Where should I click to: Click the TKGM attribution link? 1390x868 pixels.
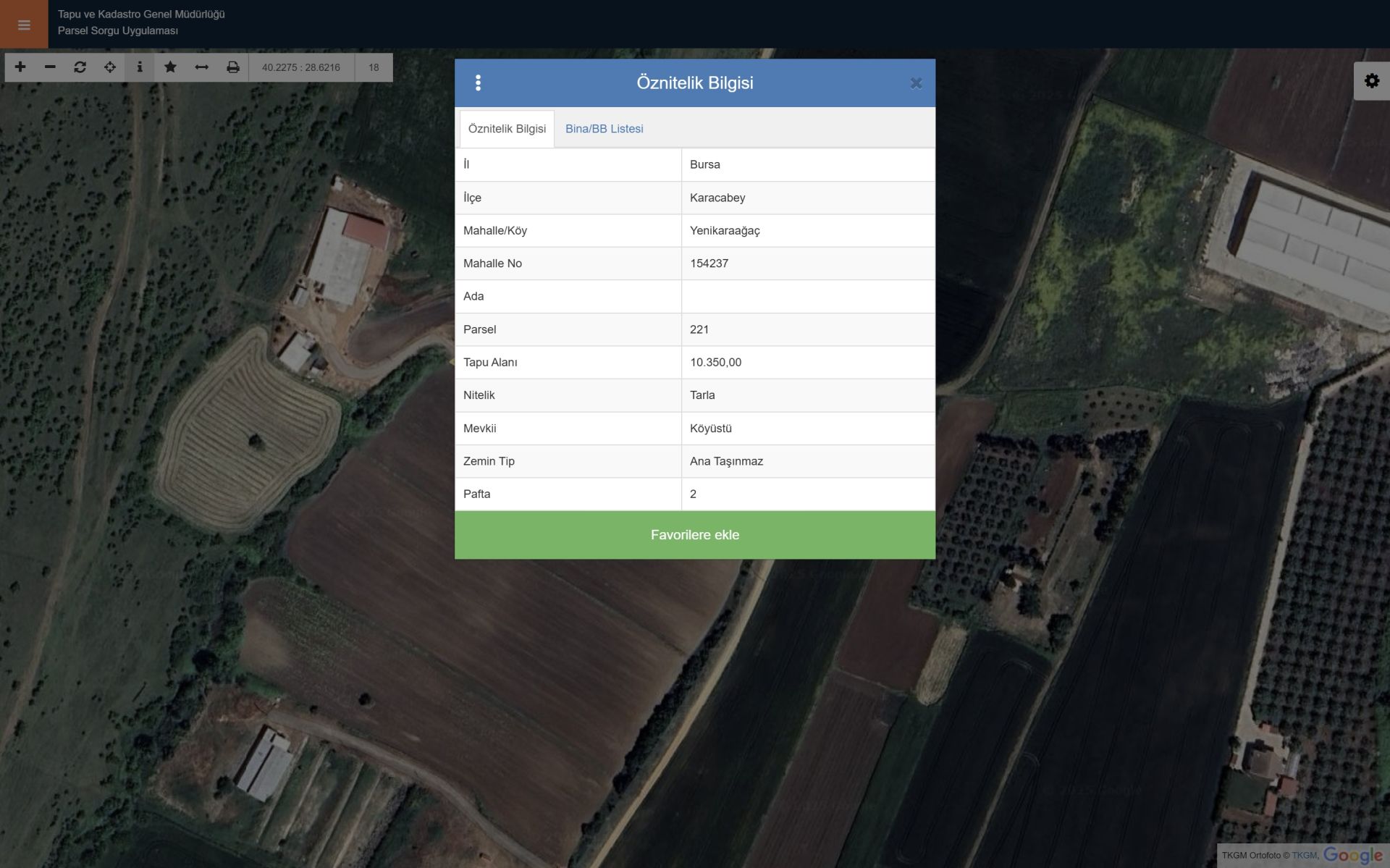(x=1304, y=856)
